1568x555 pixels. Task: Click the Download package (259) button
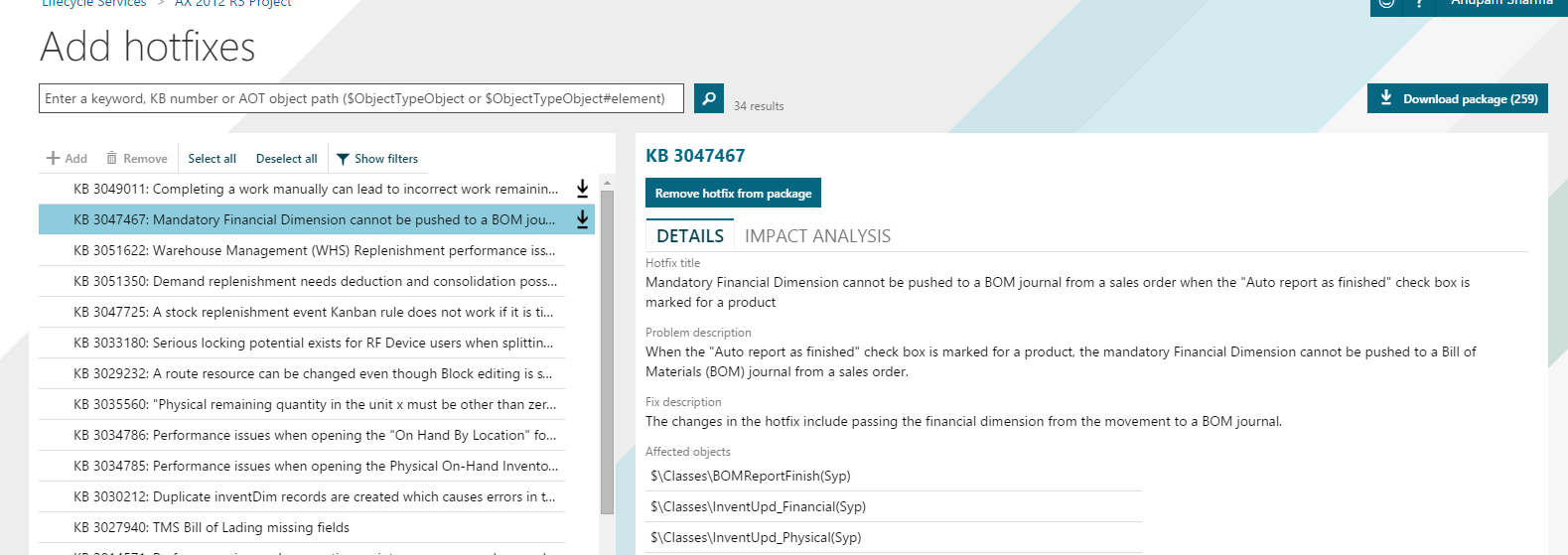point(1457,99)
